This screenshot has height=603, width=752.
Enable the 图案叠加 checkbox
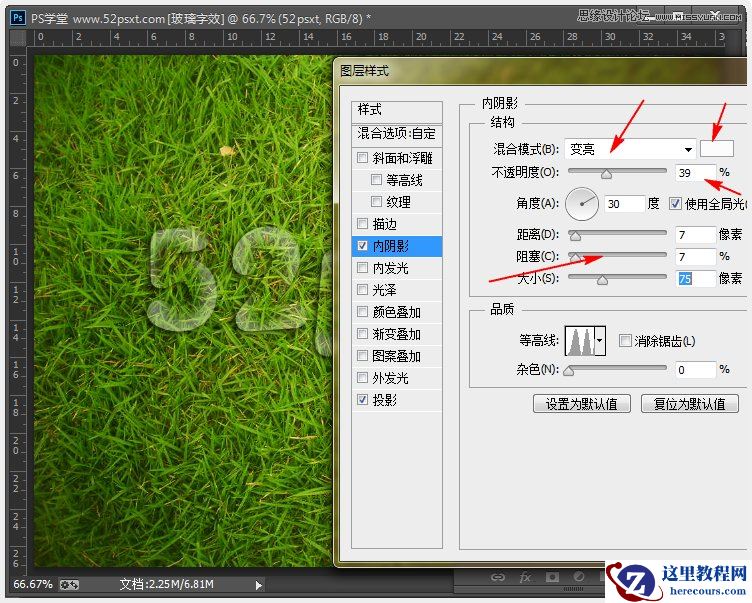click(x=363, y=355)
